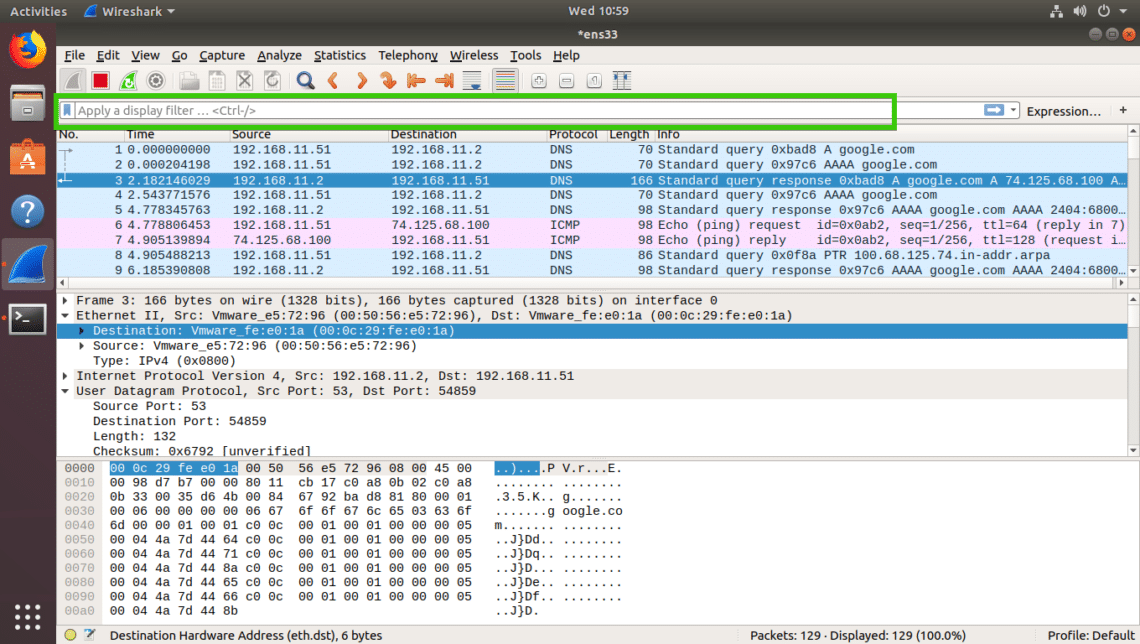The width and height of the screenshot is (1140, 644).
Task: Open the recent display filters dropdown
Action: [1014, 111]
